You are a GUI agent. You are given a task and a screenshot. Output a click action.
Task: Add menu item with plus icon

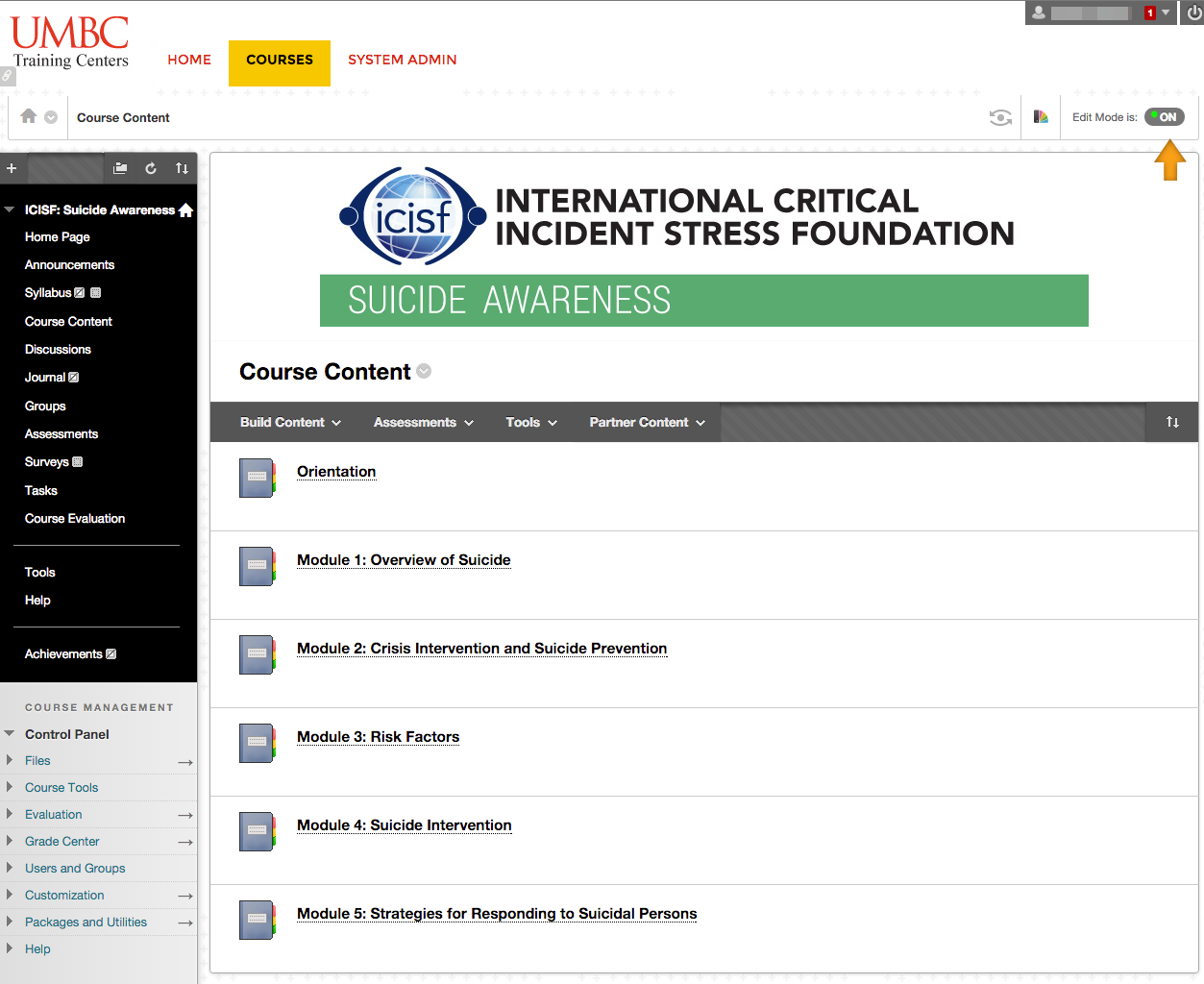[x=12, y=168]
